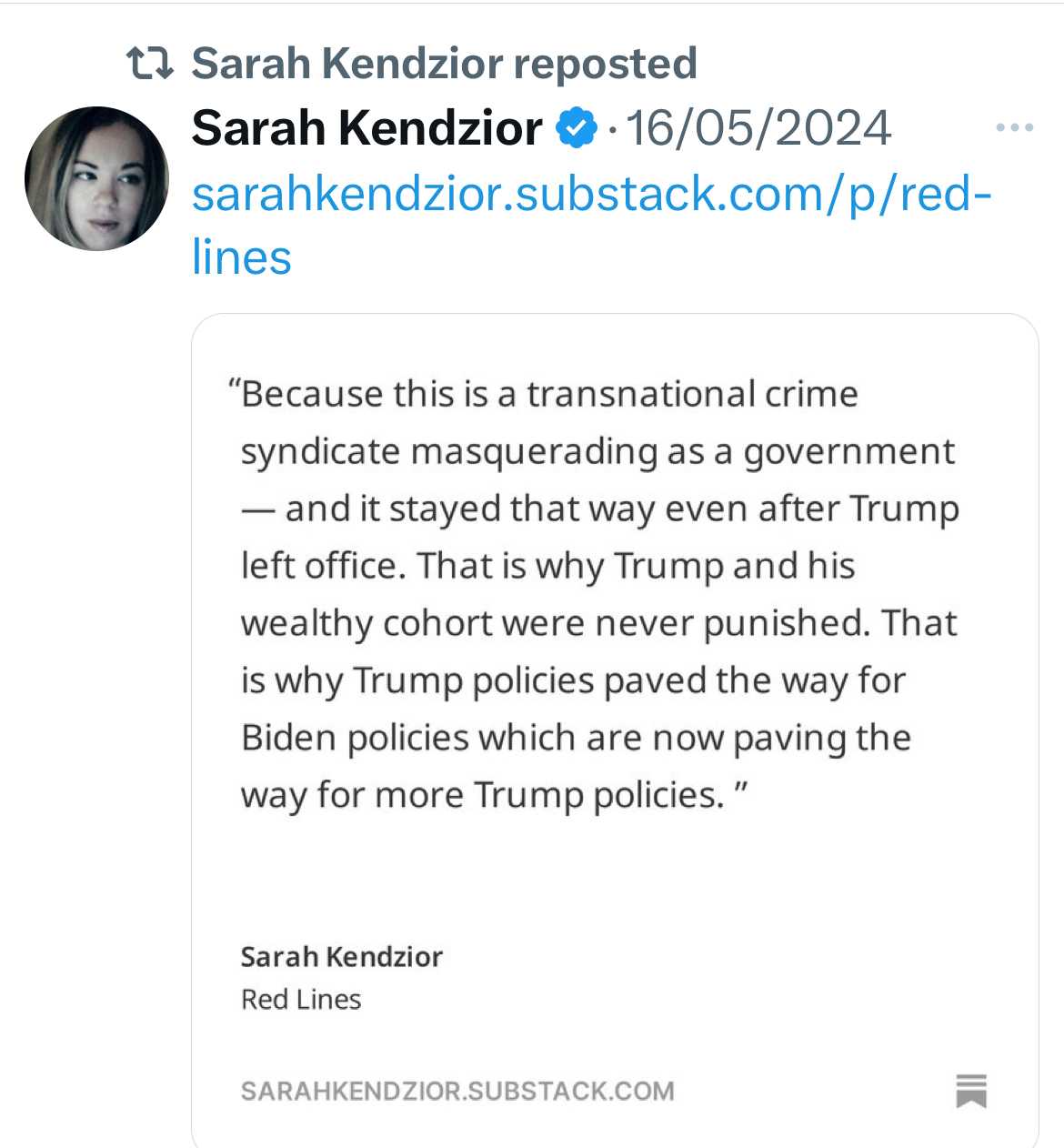Viewport: 1064px width, 1148px height.
Task: Open the sarahkendzior.substack.com/p/red- link
Action: [592, 194]
